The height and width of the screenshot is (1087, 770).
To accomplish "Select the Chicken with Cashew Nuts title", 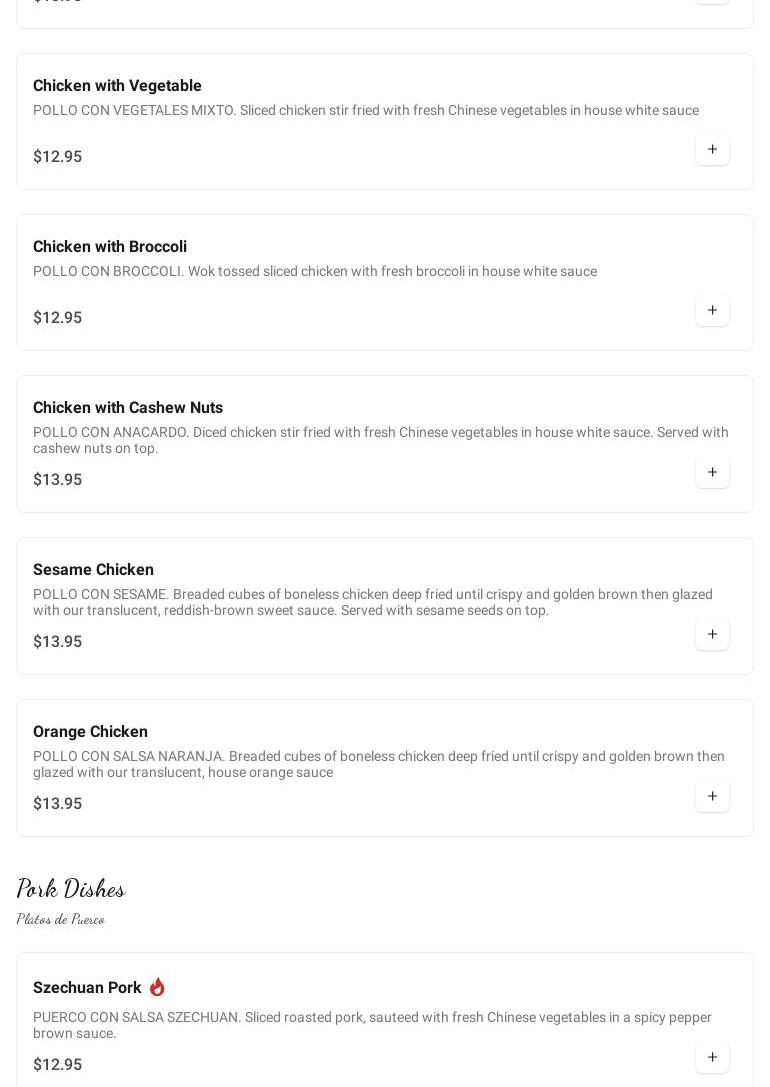I will [x=128, y=408].
